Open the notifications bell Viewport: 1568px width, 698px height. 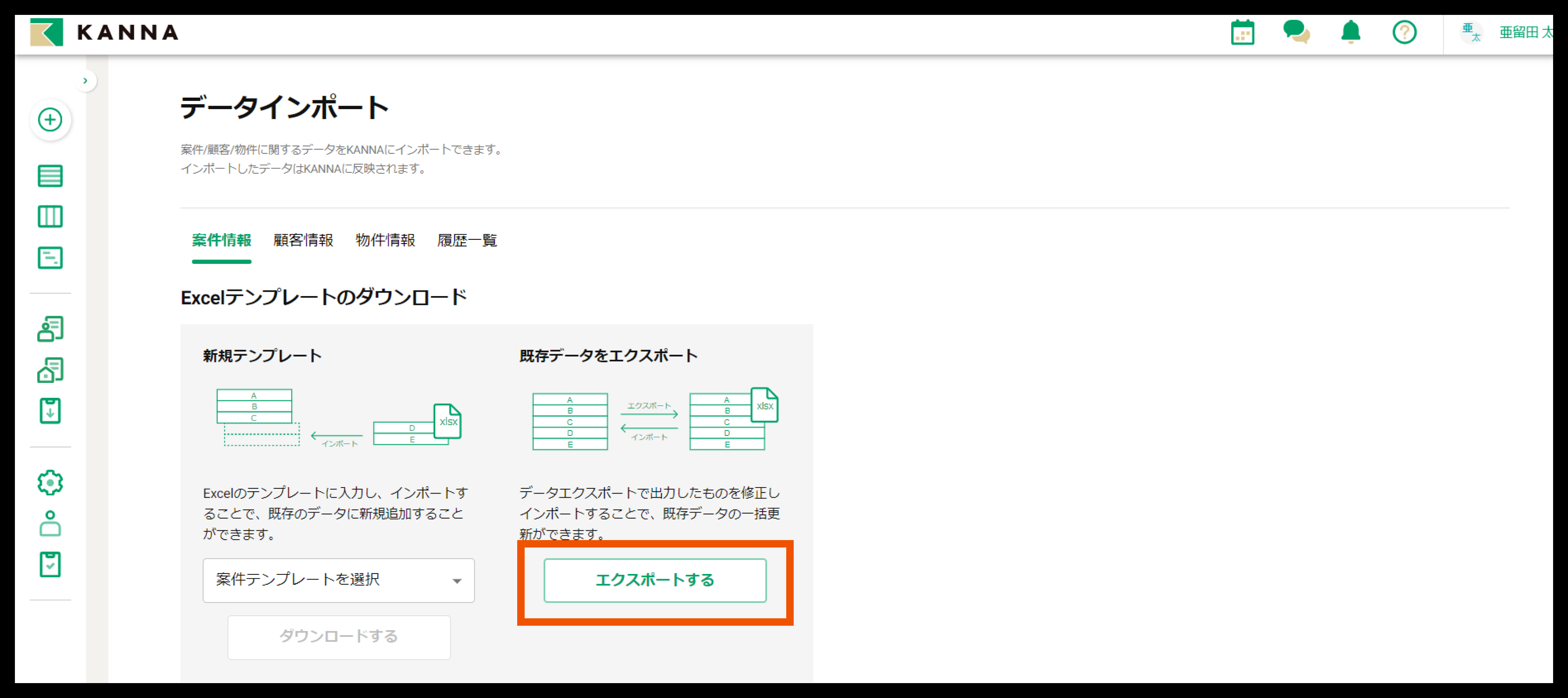(1350, 32)
